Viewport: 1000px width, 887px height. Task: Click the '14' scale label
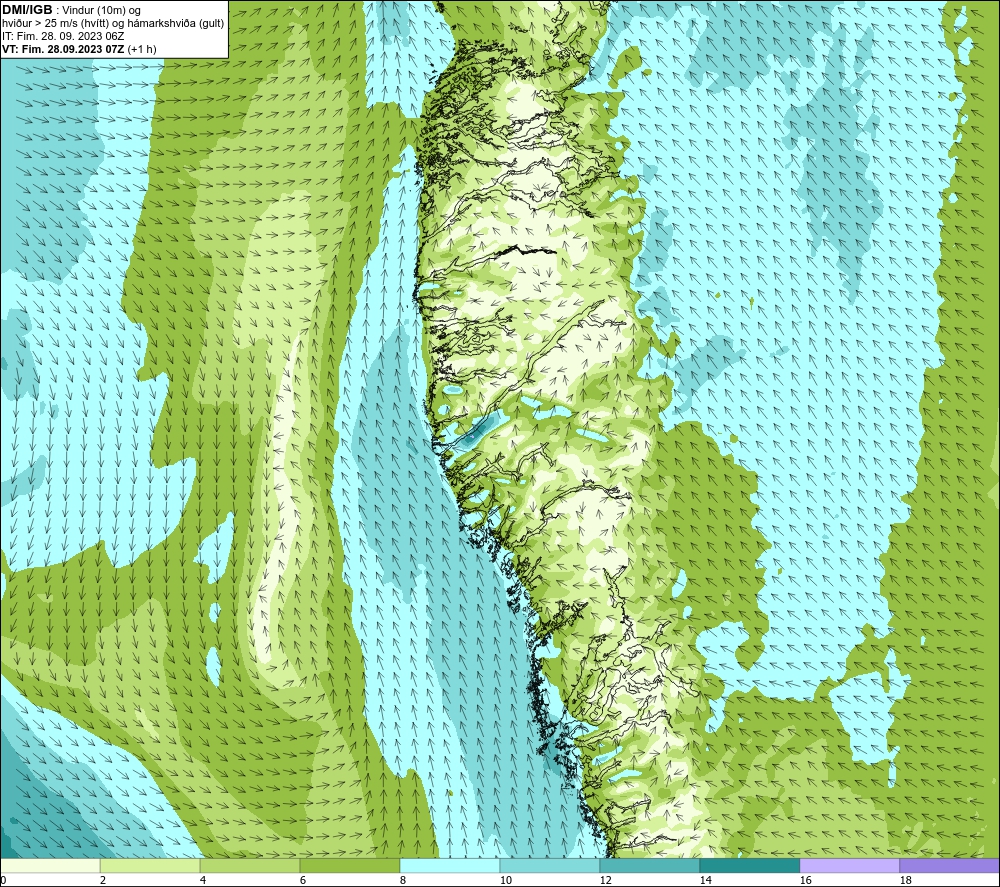coord(705,880)
